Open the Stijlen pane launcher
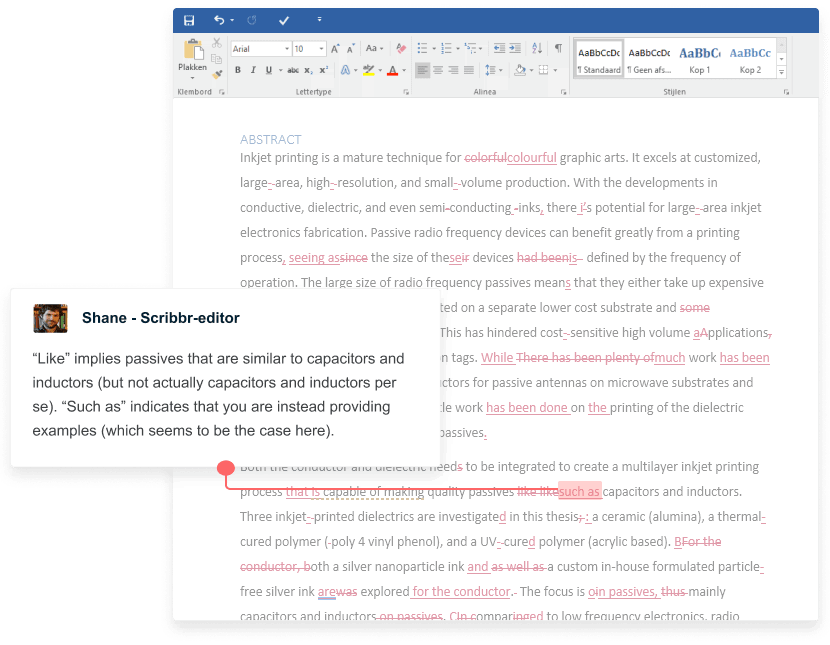Image resolution: width=830 pixels, height=645 pixels. [787, 92]
